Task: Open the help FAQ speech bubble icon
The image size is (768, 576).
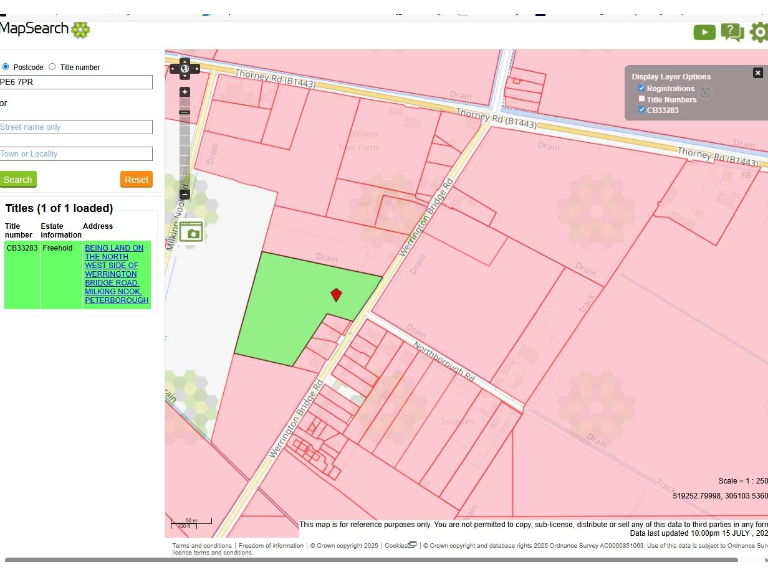Action: click(x=732, y=32)
